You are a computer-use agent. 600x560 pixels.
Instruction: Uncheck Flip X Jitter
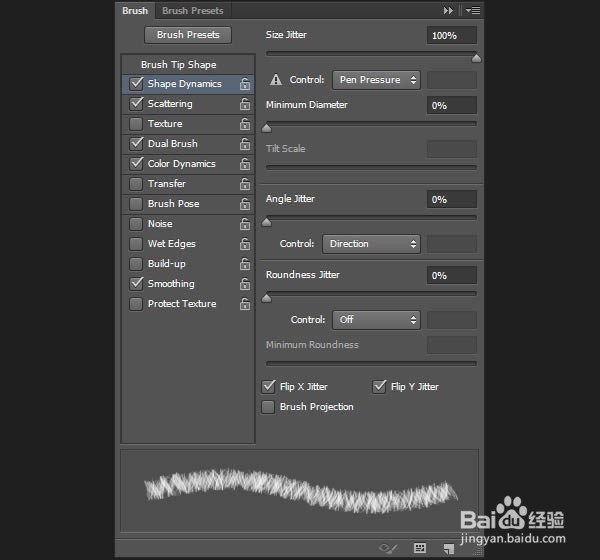click(x=268, y=387)
